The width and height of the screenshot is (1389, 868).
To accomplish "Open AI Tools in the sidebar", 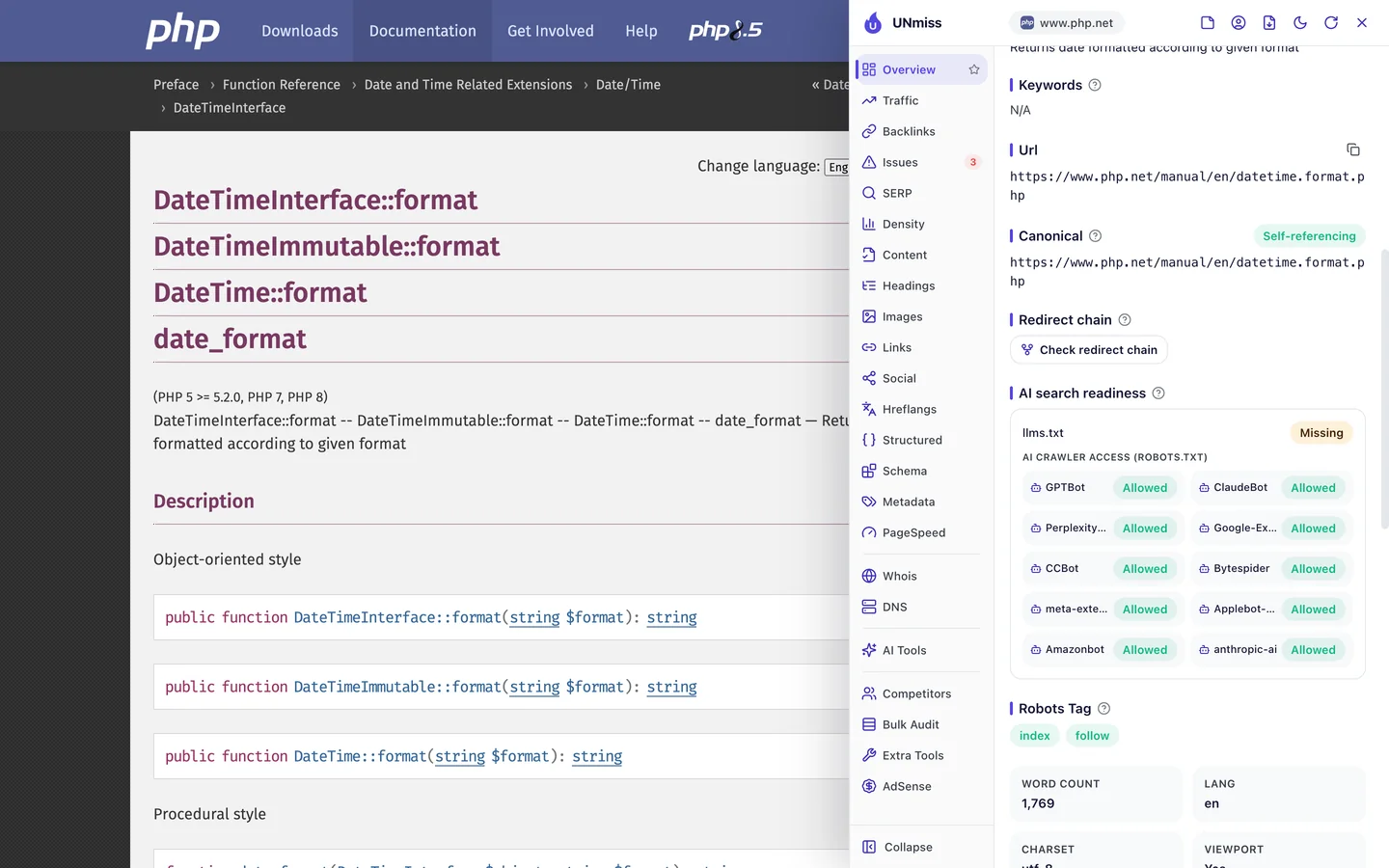I will pos(921,650).
